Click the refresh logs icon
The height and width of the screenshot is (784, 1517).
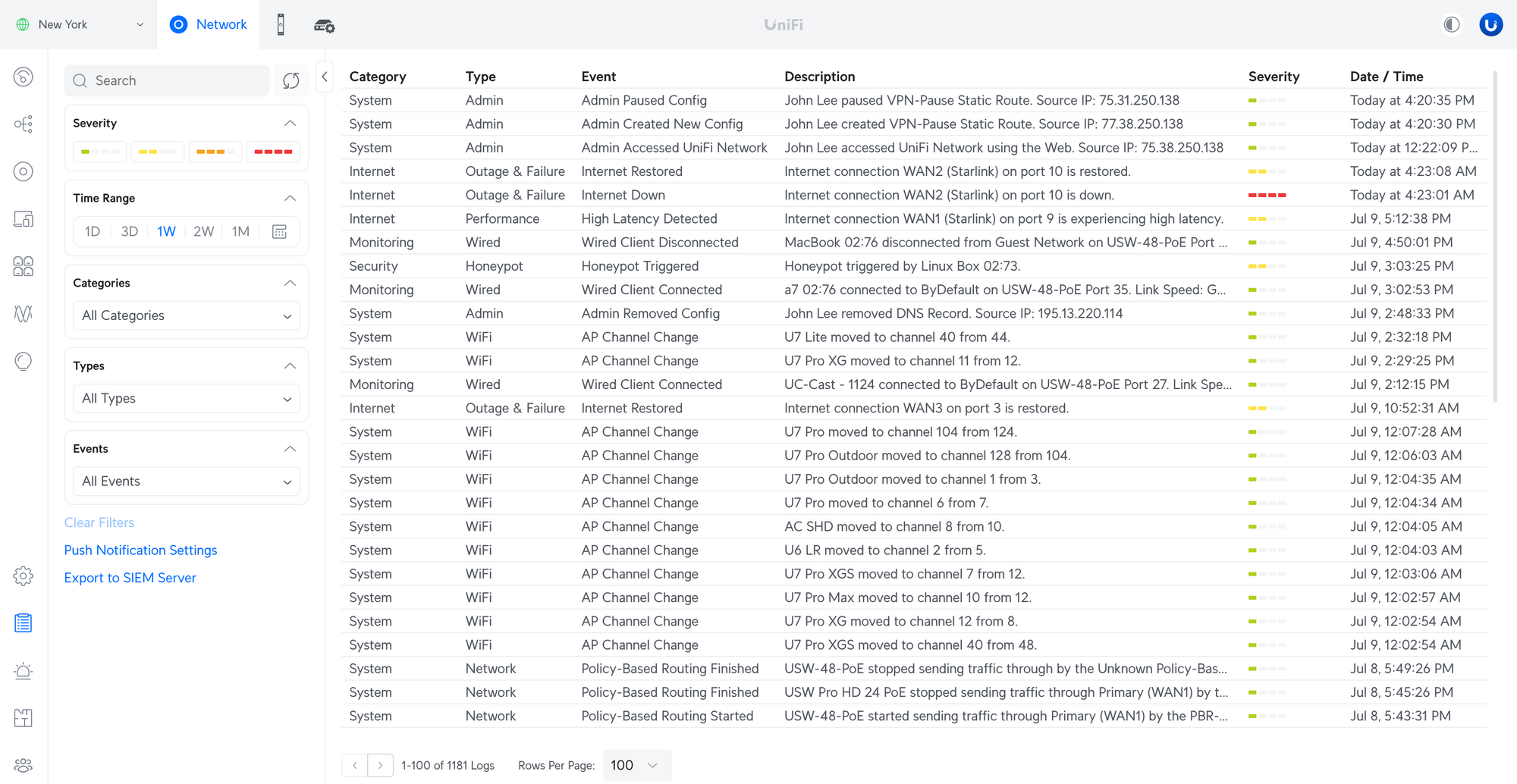[291, 81]
